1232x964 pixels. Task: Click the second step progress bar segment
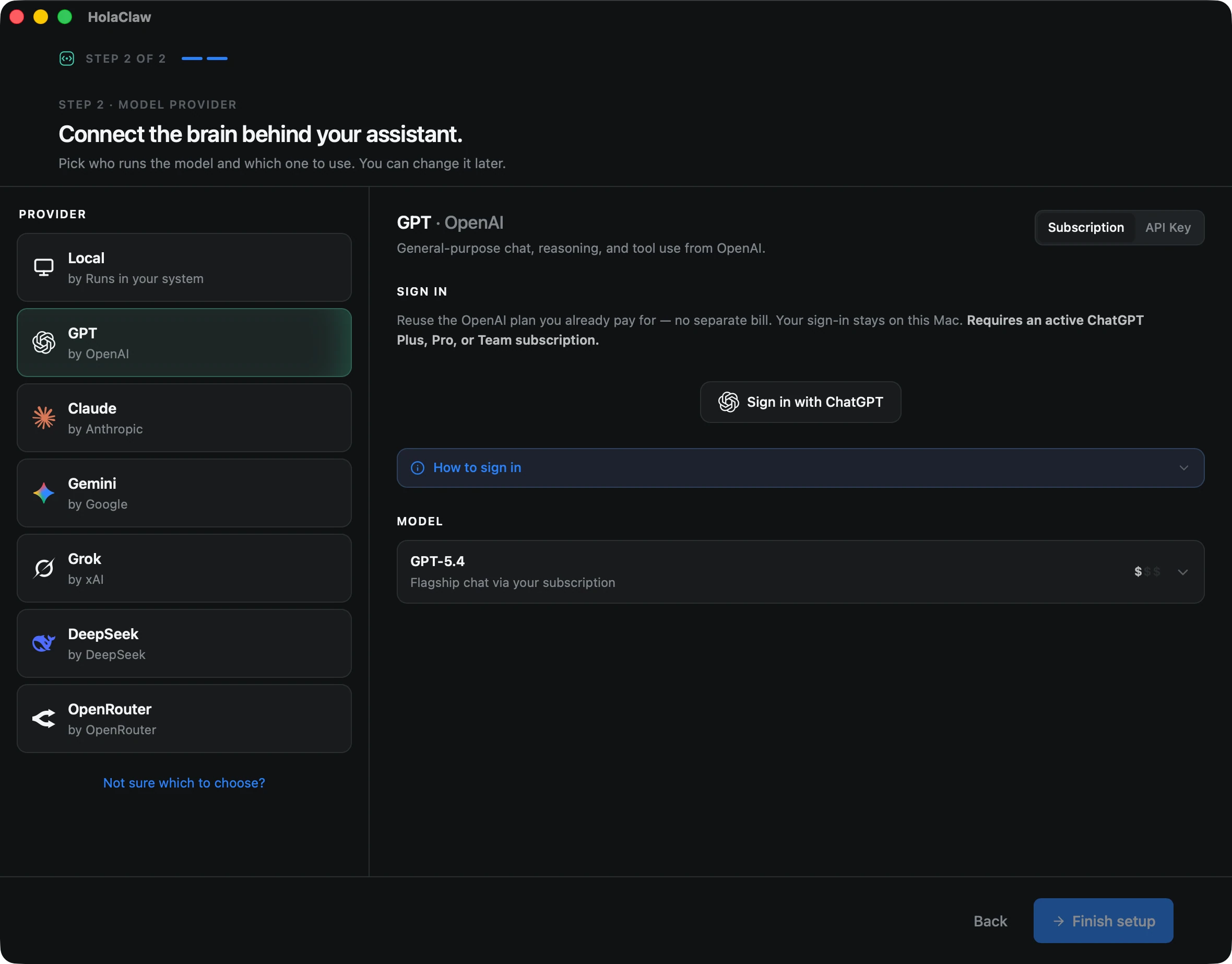(x=217, y=58)
